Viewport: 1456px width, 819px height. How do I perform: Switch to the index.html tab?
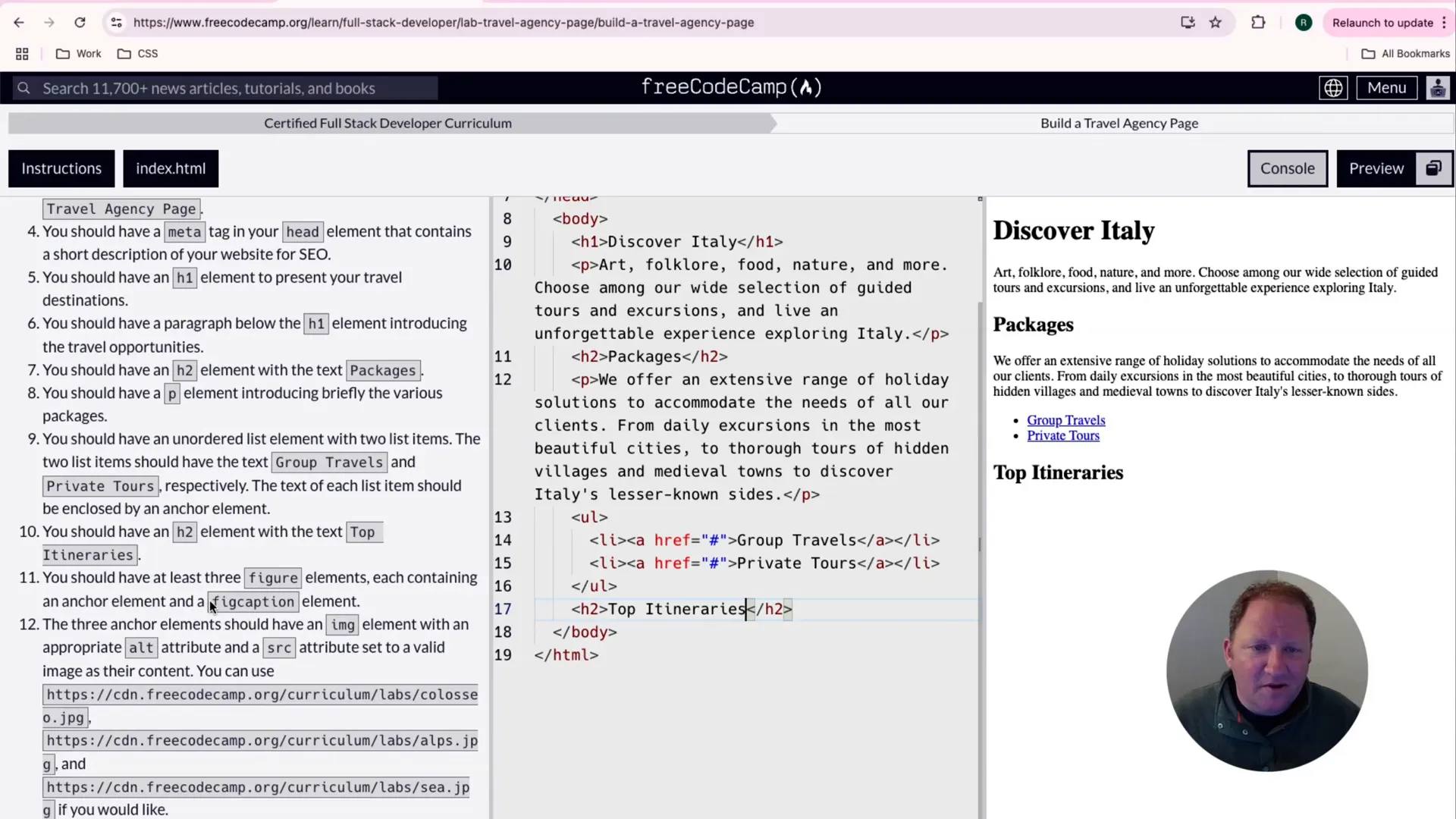[x=171, y=168]
